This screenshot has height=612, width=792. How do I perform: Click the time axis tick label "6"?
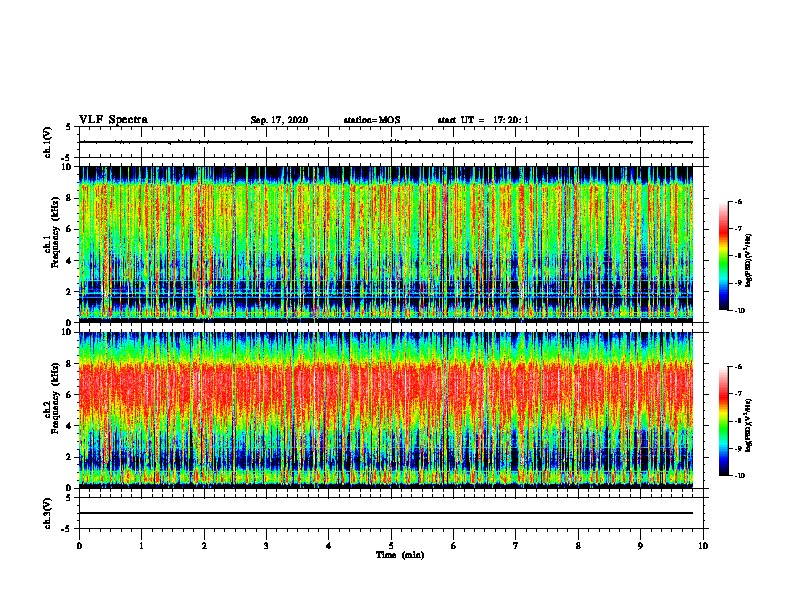[x=454, y=546]
